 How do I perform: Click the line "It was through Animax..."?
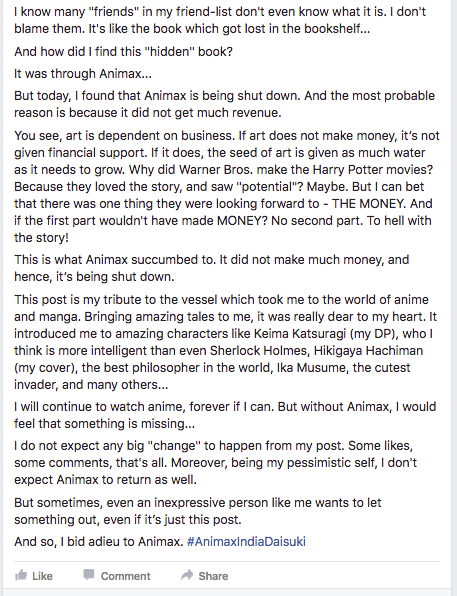(x=83, y=73)
